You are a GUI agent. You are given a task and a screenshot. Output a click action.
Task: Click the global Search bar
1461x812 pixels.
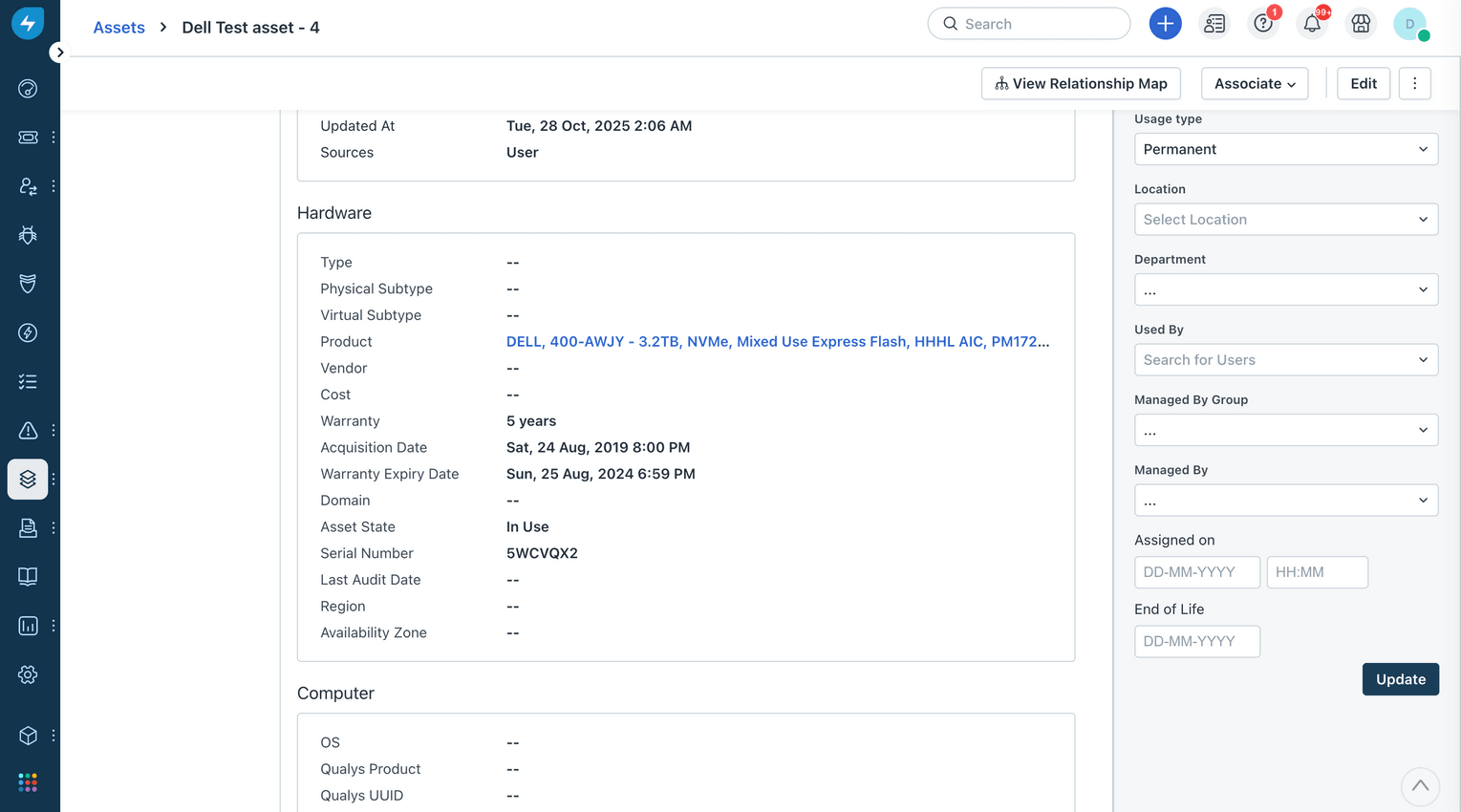coord(1028,23)
